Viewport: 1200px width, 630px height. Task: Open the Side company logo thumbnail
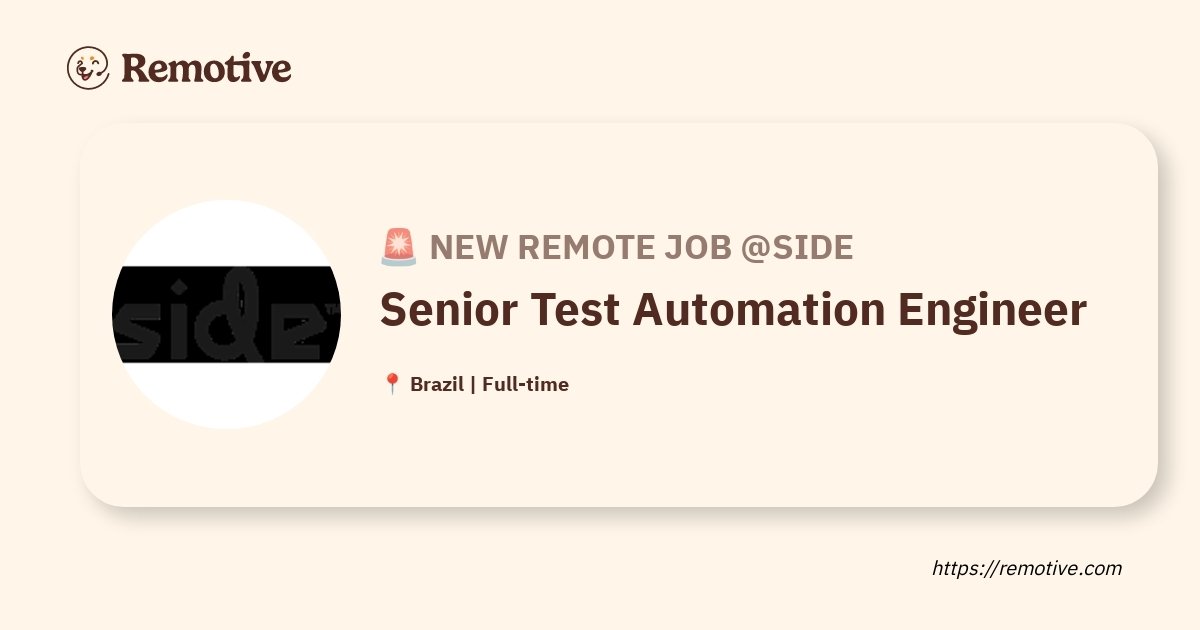[x=226, y=315]
